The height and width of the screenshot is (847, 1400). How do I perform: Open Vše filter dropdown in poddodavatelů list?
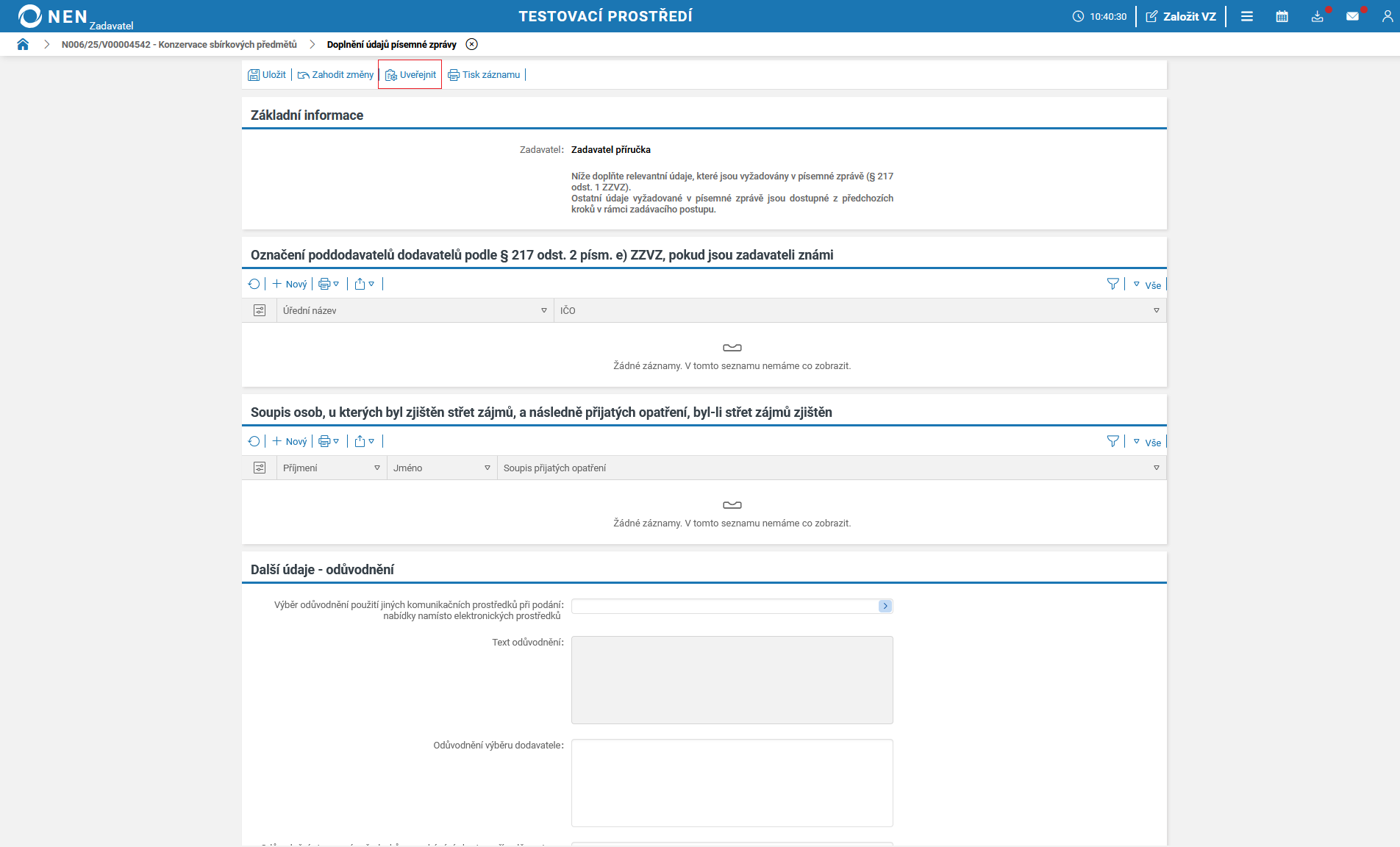[1147, 285]
